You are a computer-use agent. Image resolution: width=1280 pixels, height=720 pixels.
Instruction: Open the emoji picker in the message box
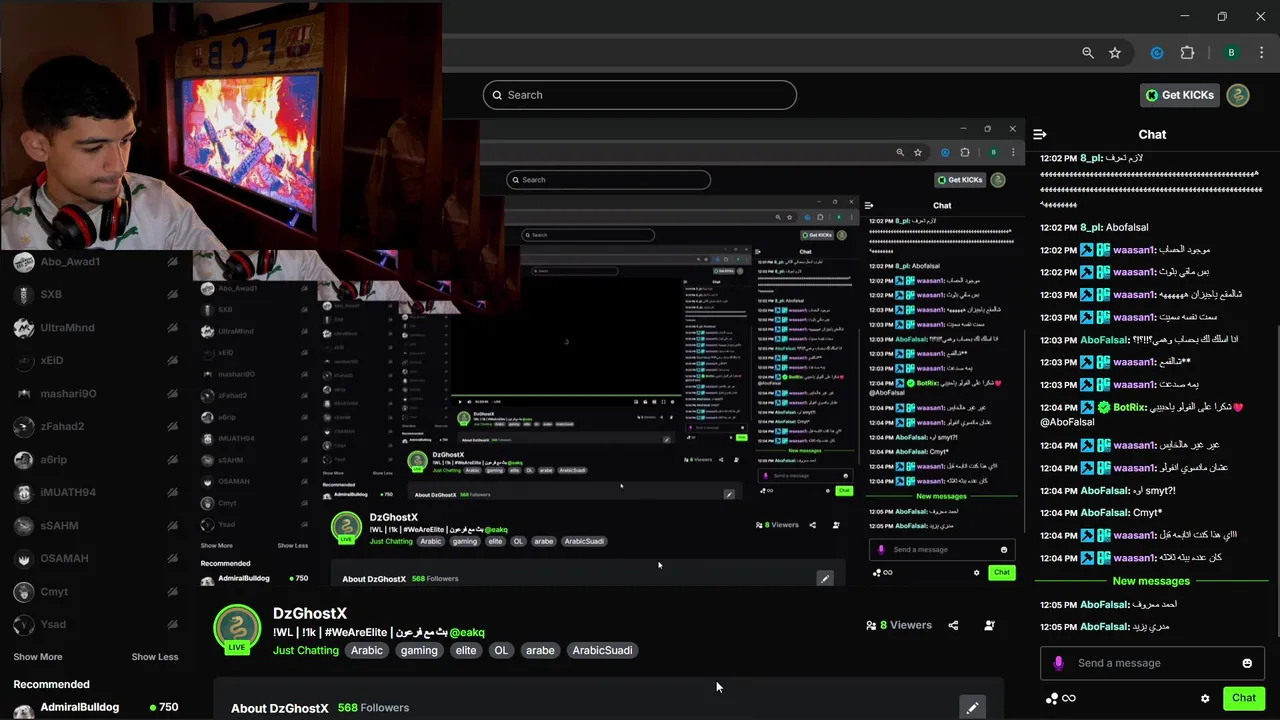coord(1247,663)
